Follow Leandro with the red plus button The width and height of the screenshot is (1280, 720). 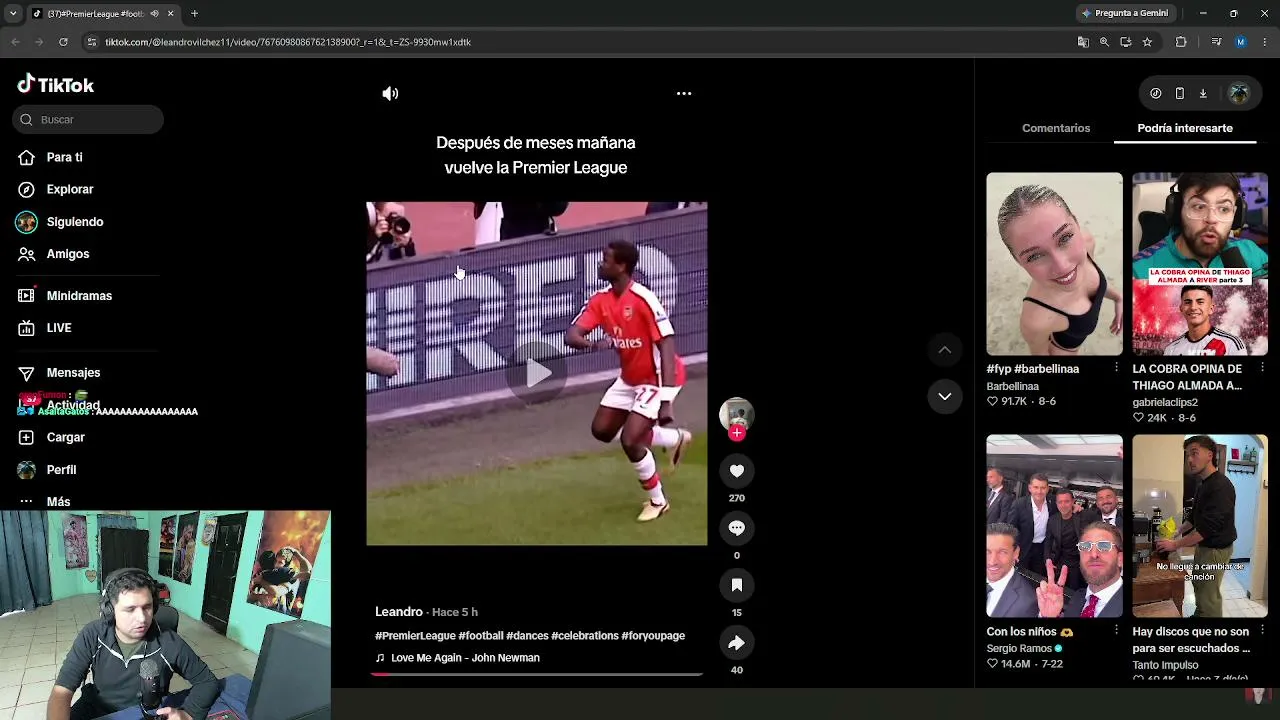pos(737,433)
